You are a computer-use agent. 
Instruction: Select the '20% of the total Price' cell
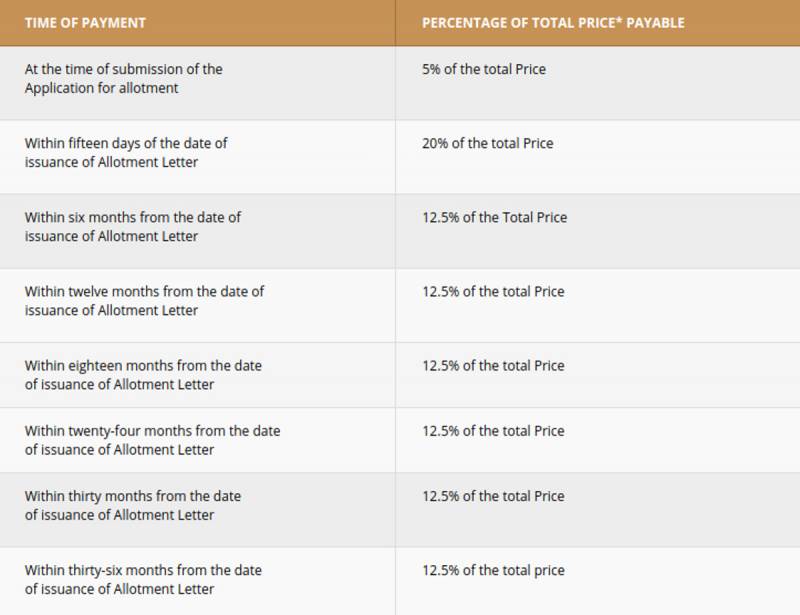click(x=488, y=143)
